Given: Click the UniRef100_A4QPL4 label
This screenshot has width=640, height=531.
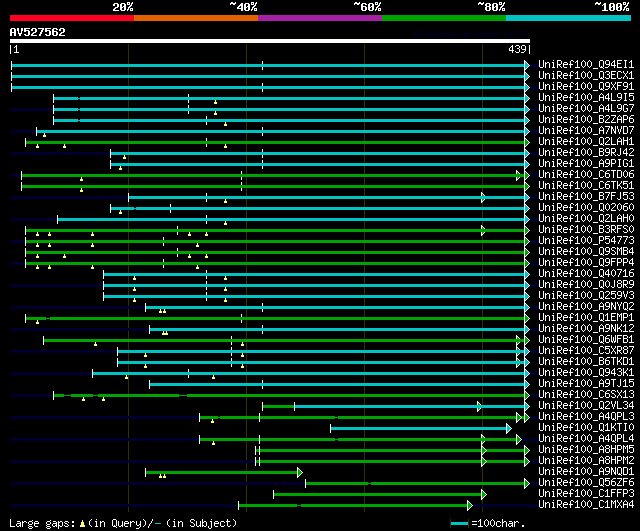Looking at the screenshot, I should click(586, 439).
